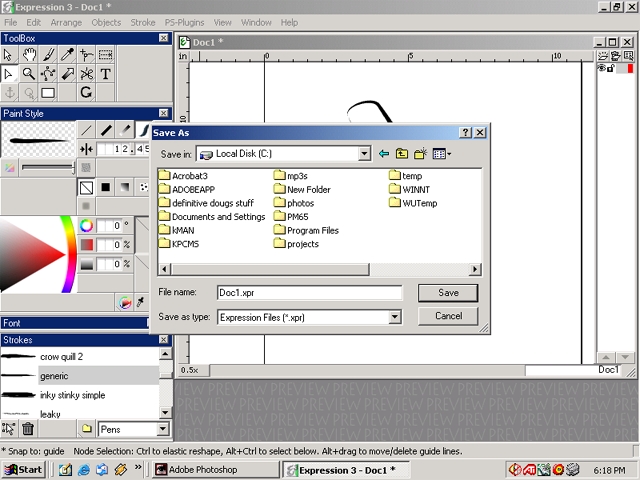Open the Program Files folder
The height and width of the screenshot is (480, 640).
tap(307, 230)
